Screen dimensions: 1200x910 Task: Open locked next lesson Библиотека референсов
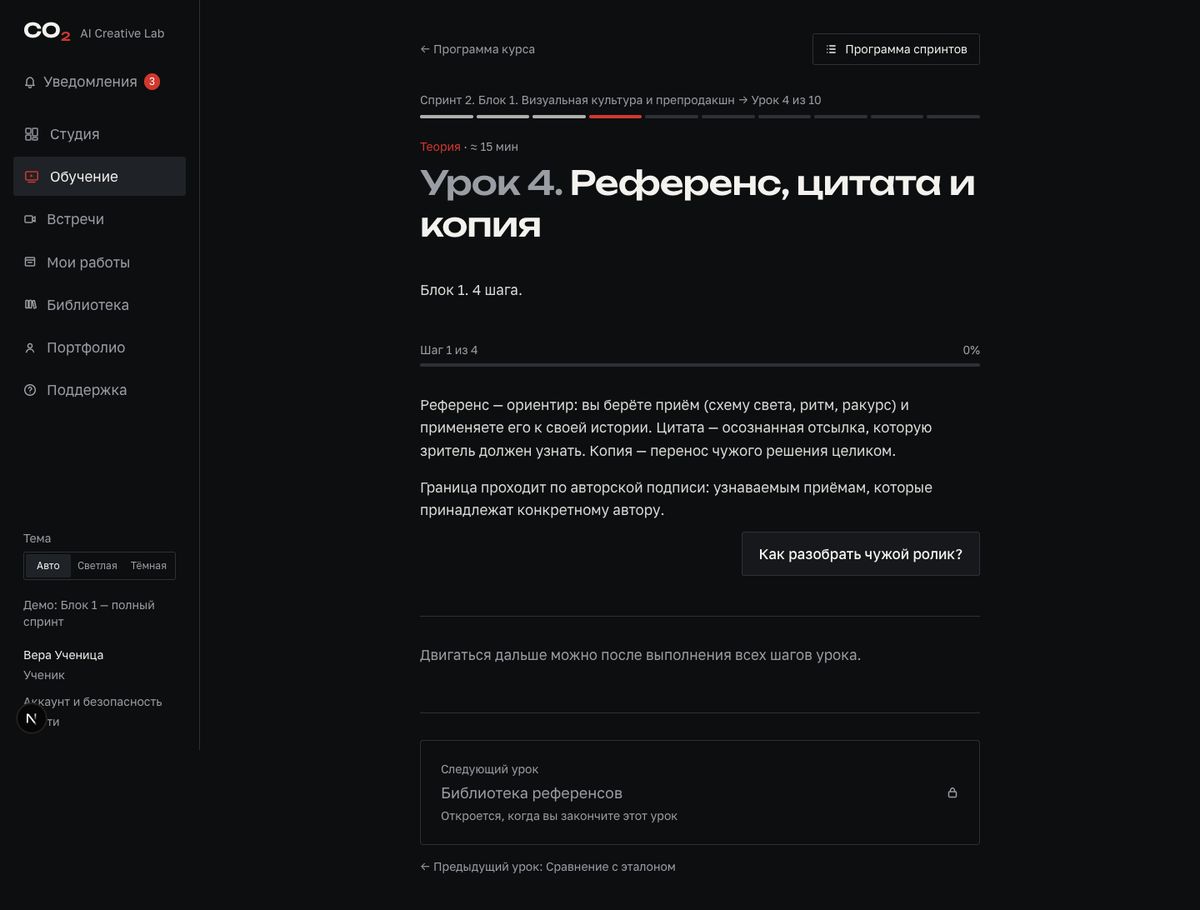coord(699,792)
